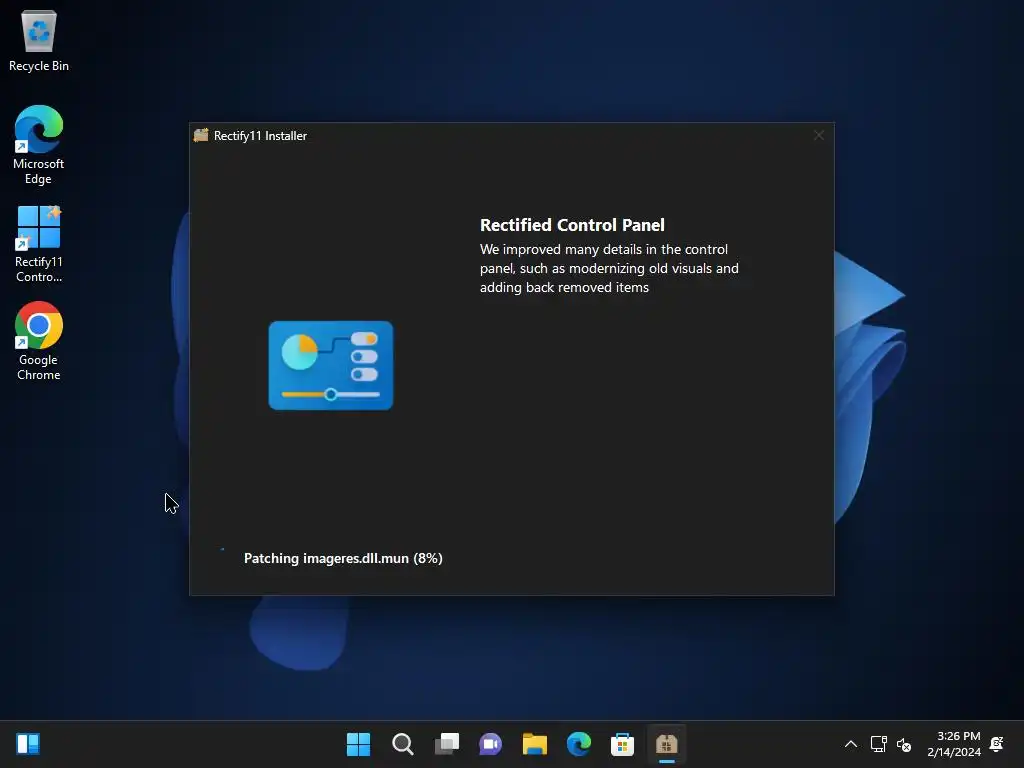The height and width of the screenshot is (768, 1024).
Task: Launch the Chat app from taskbar
Action: (x=490, y=744)
